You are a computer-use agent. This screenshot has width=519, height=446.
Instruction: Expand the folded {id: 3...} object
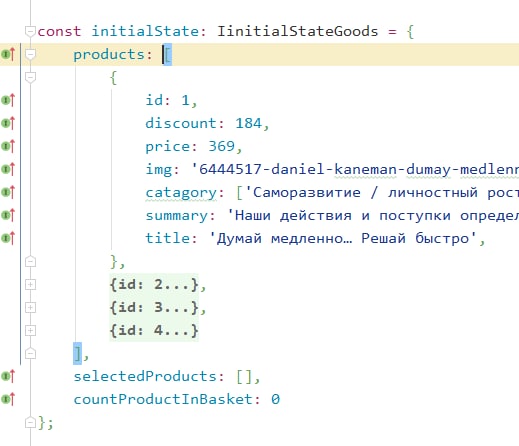point(30,307)
